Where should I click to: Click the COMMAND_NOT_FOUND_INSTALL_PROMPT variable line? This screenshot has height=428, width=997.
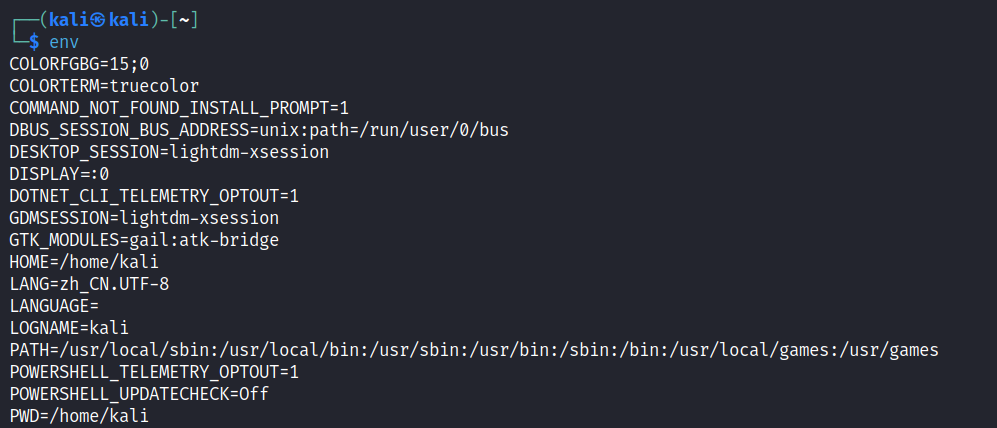[x=179, y=108]
